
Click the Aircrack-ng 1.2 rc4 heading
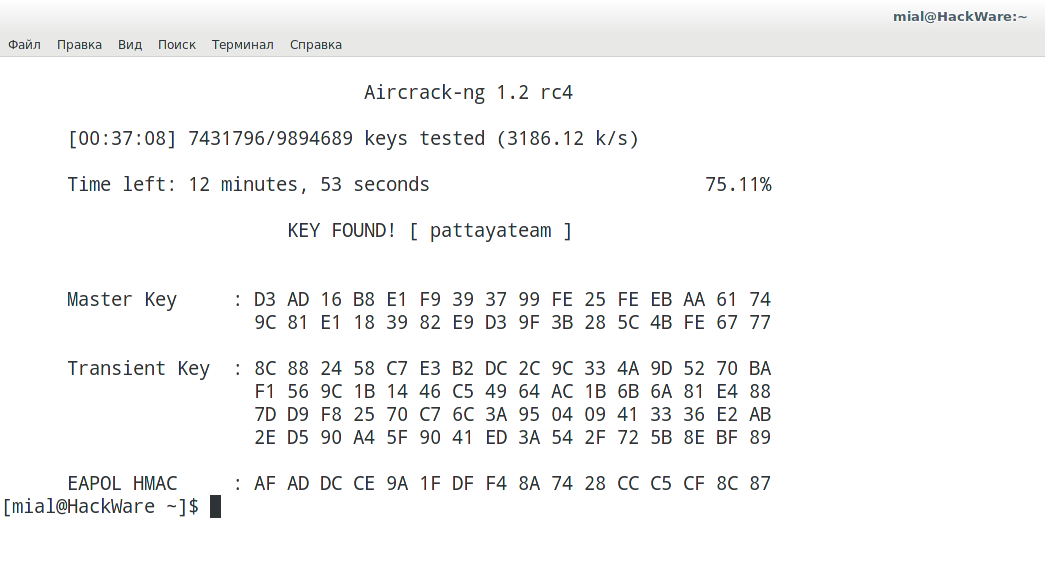(468, 93)
